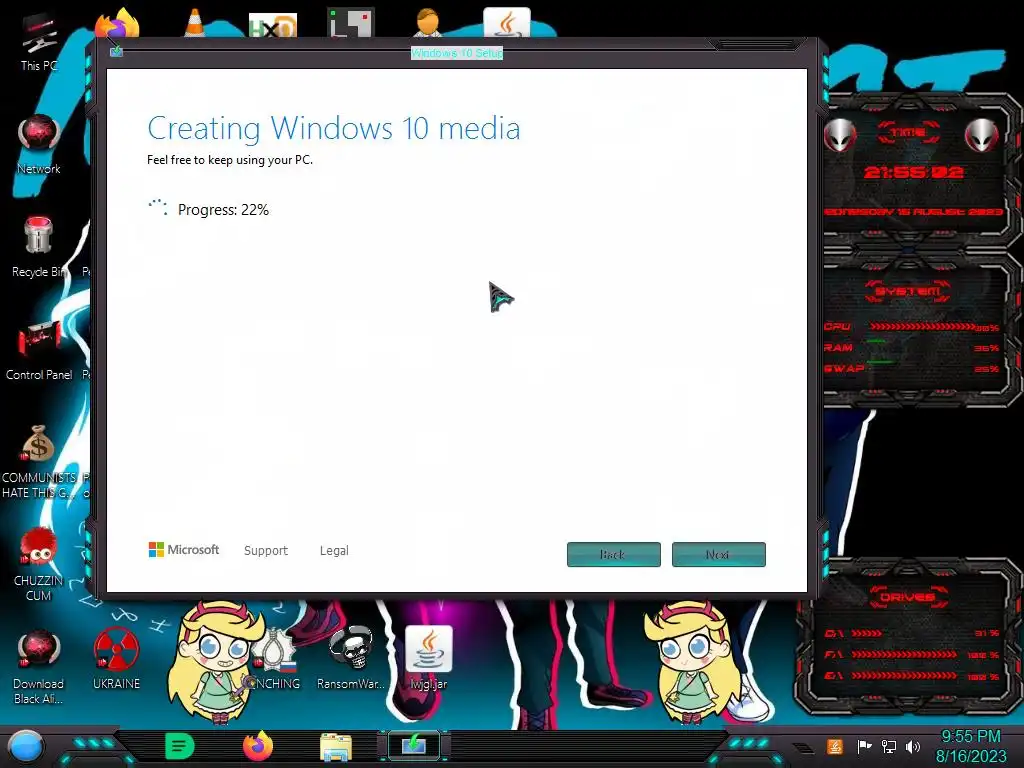Open Download Black Ali... desktop icon
Viewport: 1024px width, 768px height.
[x=39, y=666]
